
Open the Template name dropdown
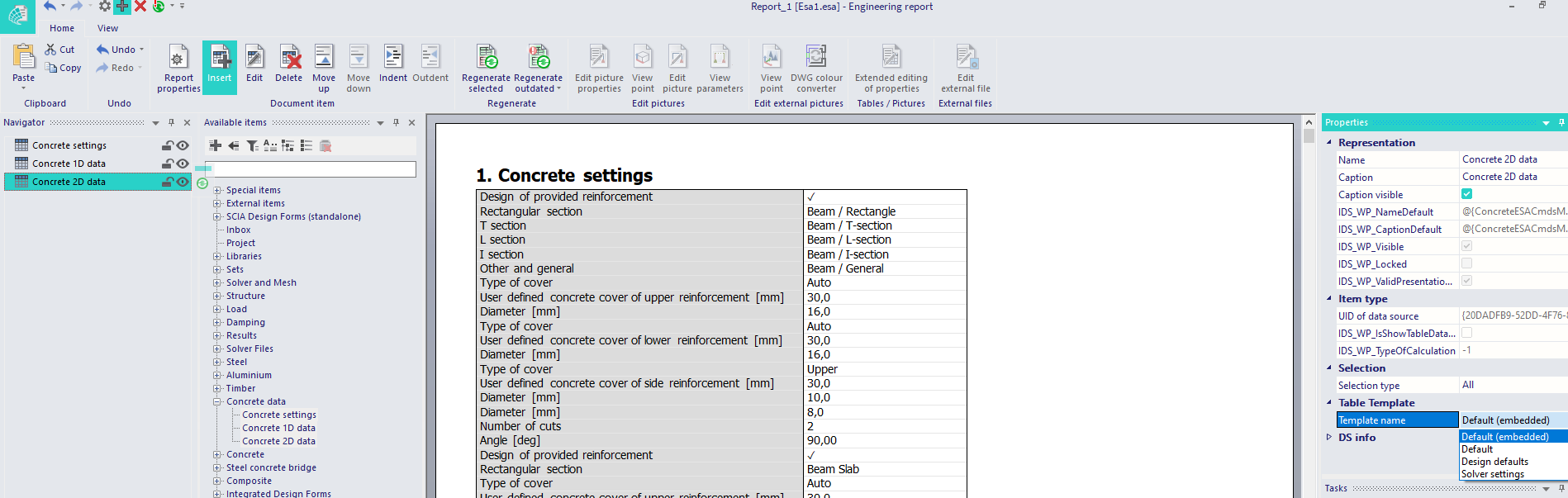[x=1513, y=420]
